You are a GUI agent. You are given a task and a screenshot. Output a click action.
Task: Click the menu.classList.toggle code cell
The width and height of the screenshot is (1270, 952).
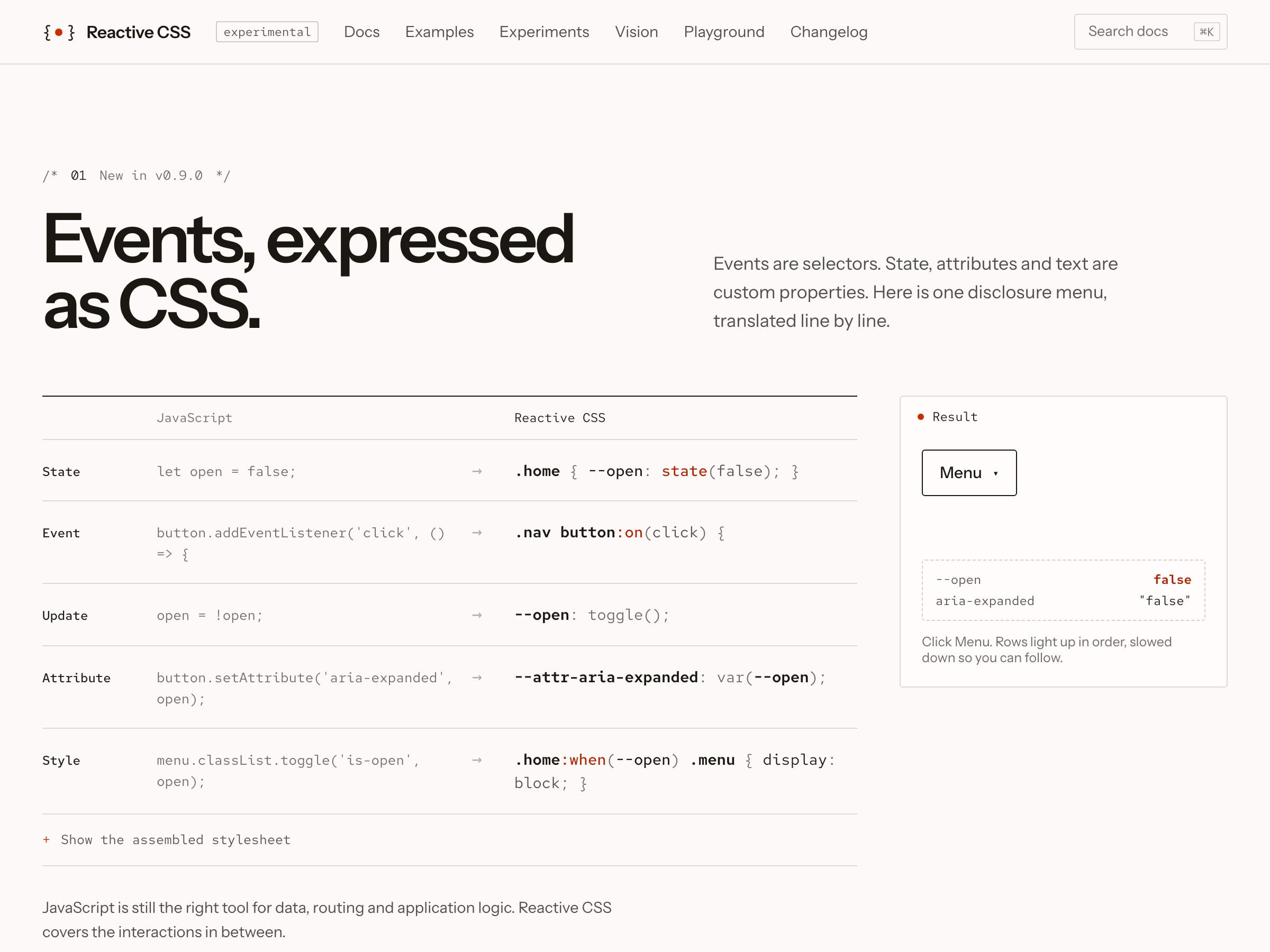[288, 771]
